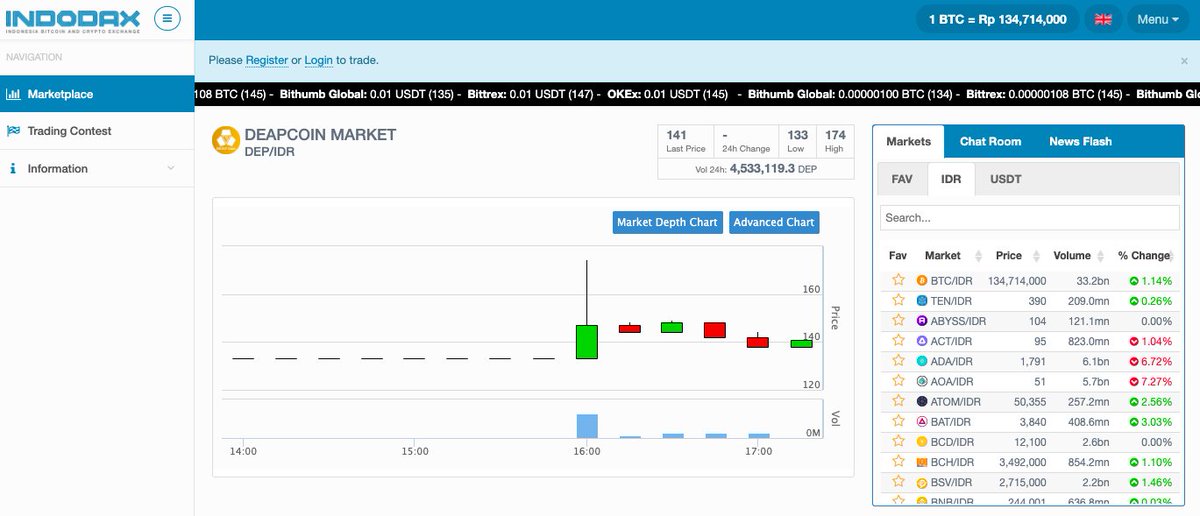Click the Last Price 141 box
This screenshot has width=1200, height=516.
(x=686, y=141)
